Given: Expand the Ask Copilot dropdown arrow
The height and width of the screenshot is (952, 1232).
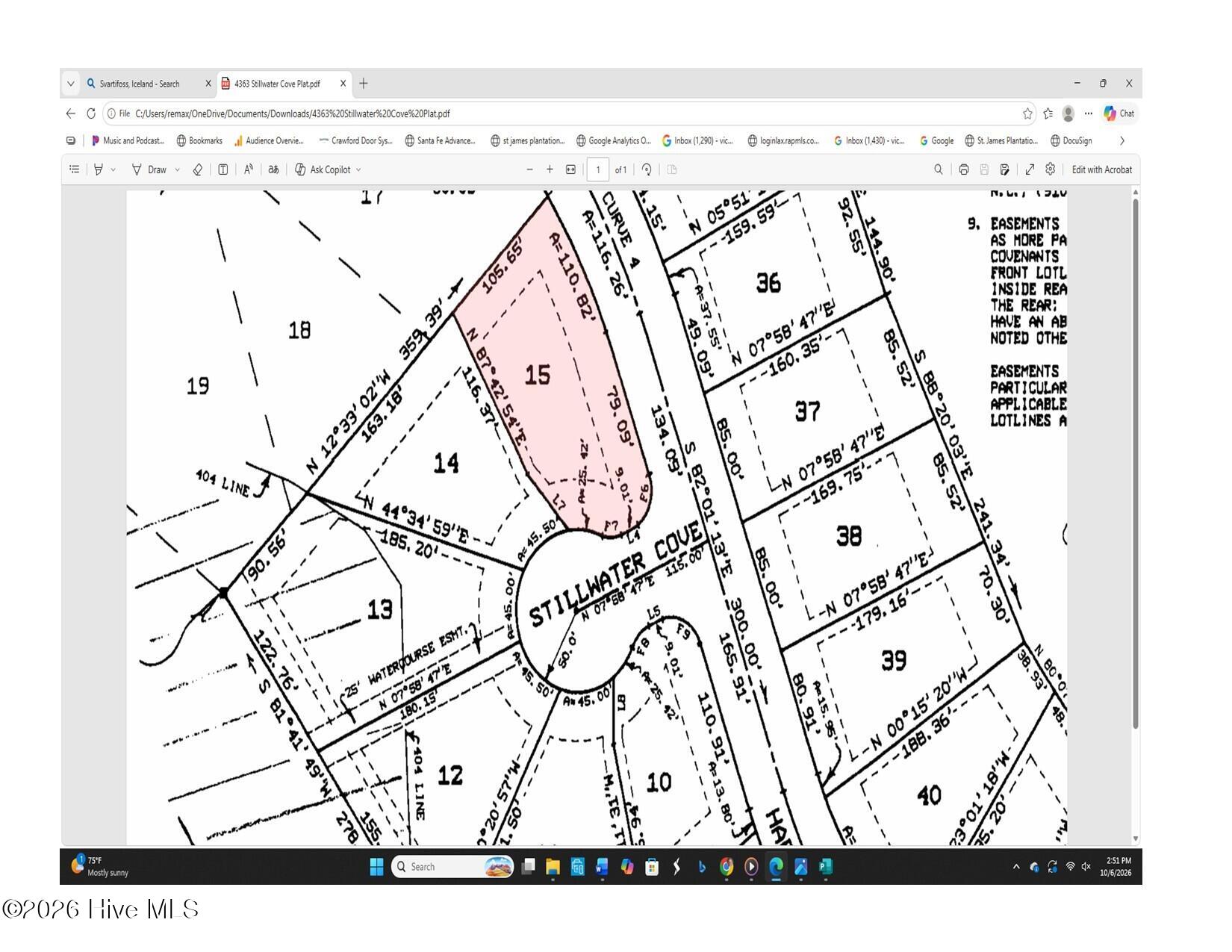Looking at the screenshot, I should point(358,170).
